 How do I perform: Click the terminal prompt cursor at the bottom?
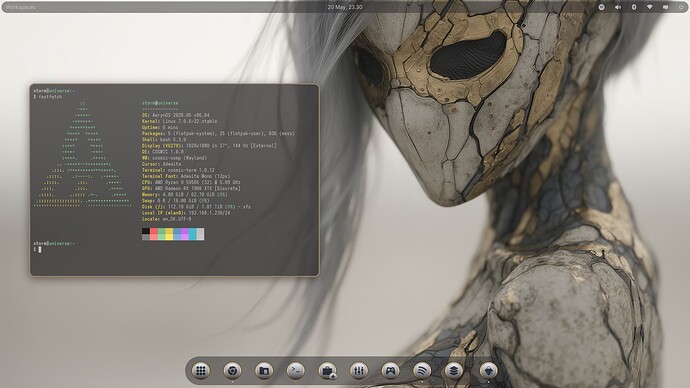click(40, 249)
